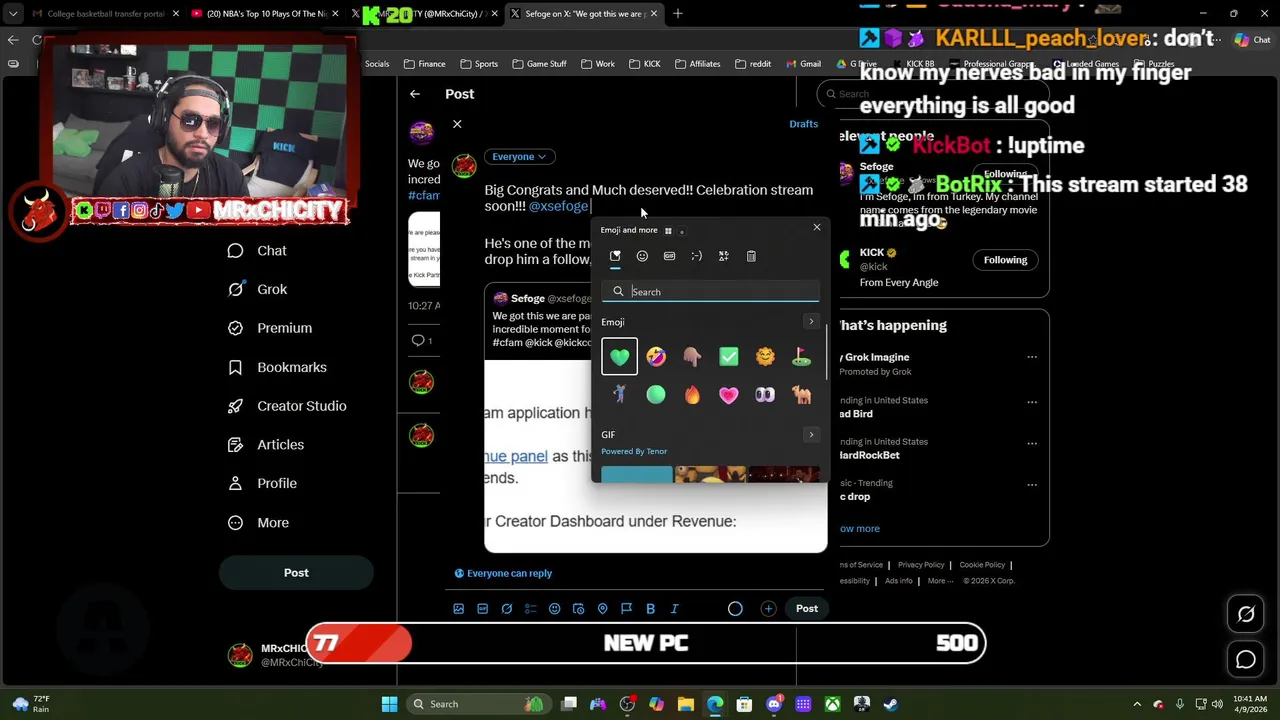Screen dimensions: 1280x720
Task: Open a new browser tab
Action: 677,14
